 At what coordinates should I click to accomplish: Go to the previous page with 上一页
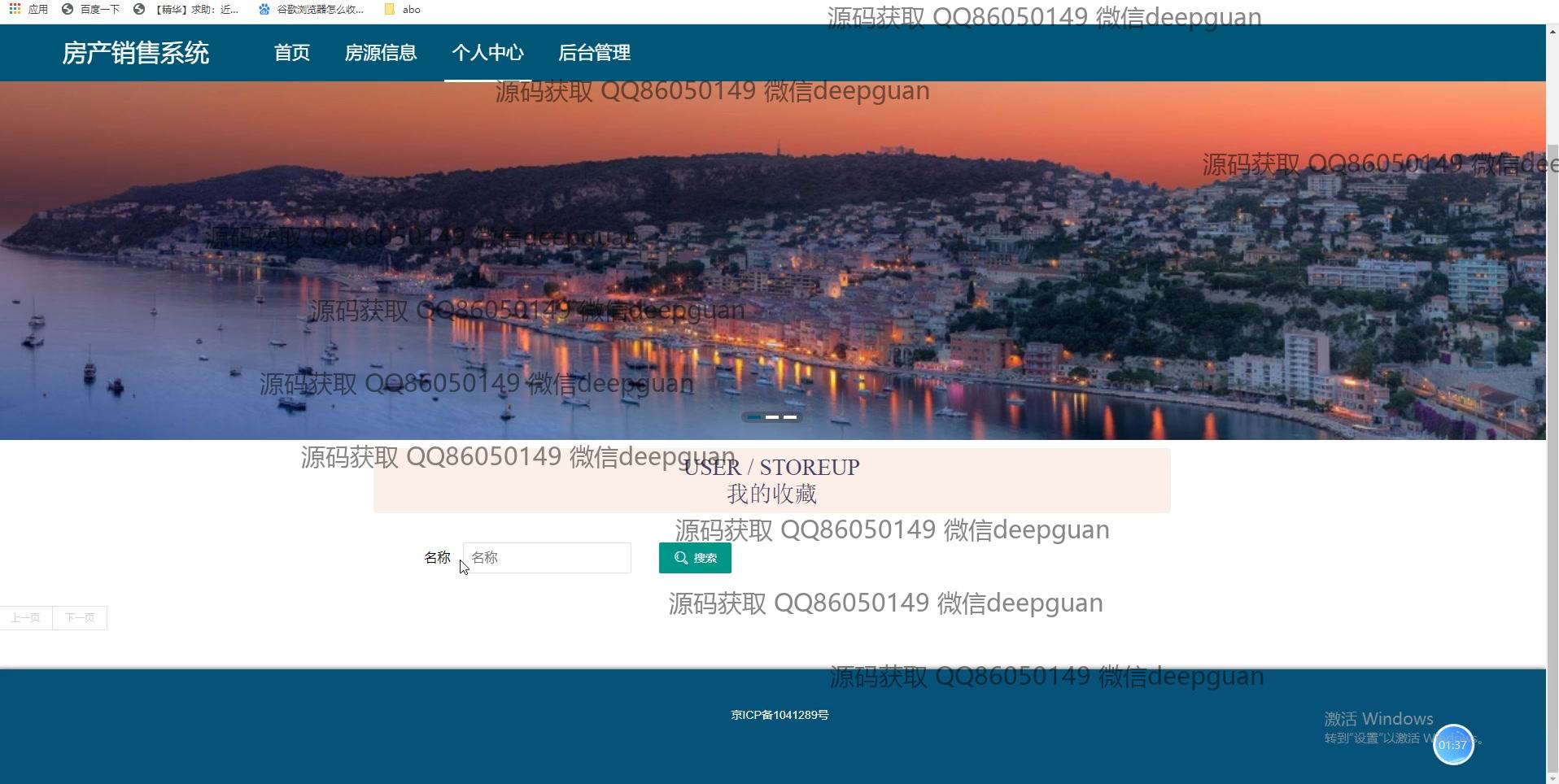26,618
